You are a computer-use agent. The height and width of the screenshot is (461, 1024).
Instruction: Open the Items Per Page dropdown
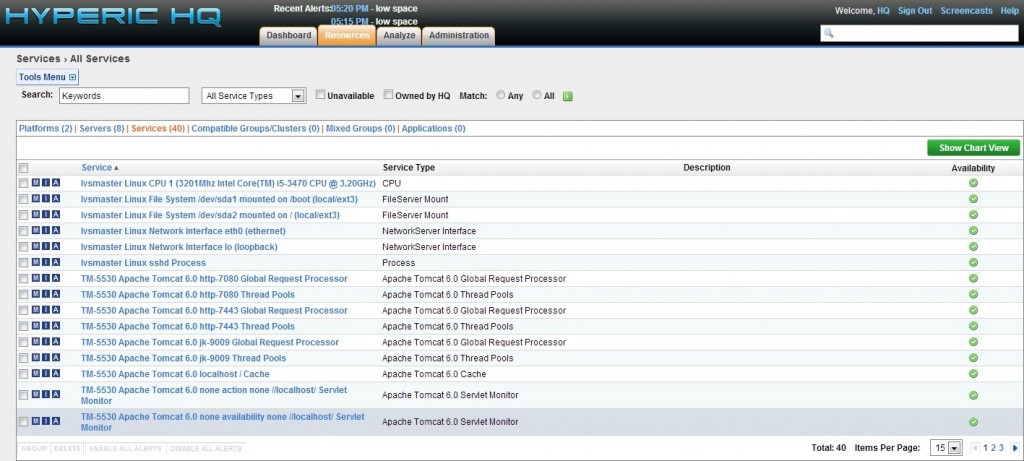pyautogui.click(x=946, y=448)
